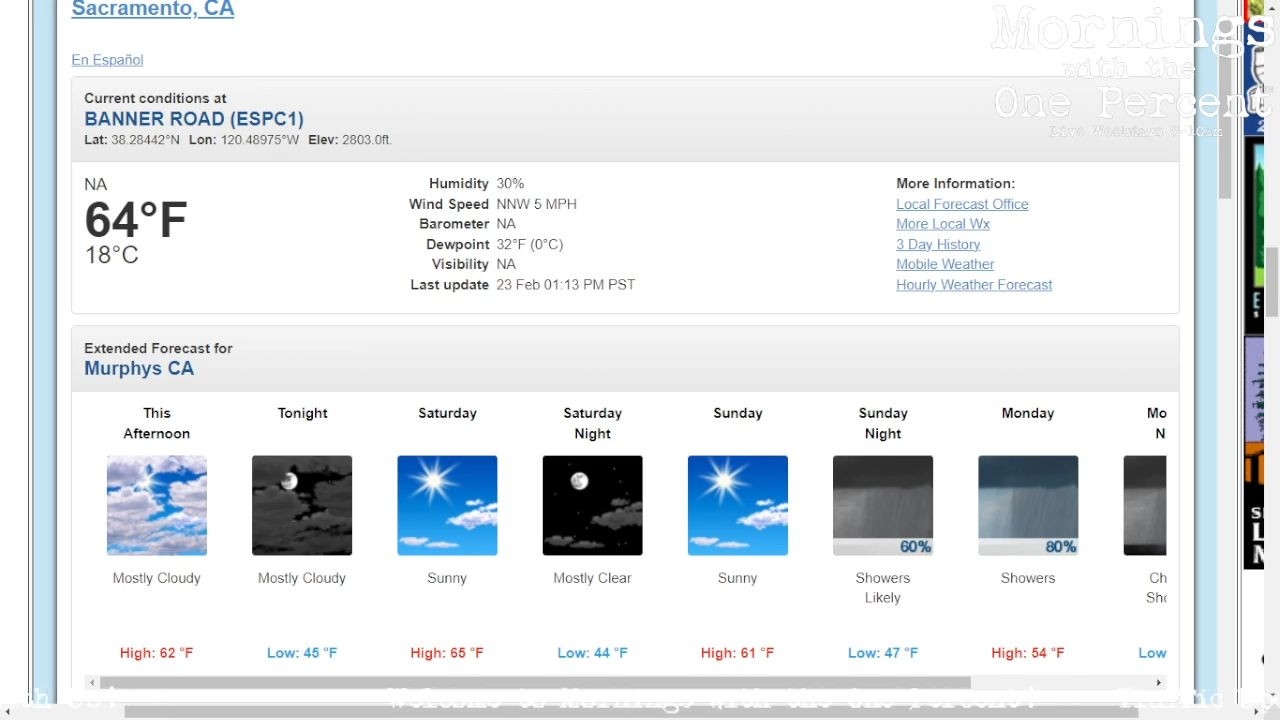Open the Sacramento, CA link
The width and height of the screenshot is (1280, 720).
[153, 10]
